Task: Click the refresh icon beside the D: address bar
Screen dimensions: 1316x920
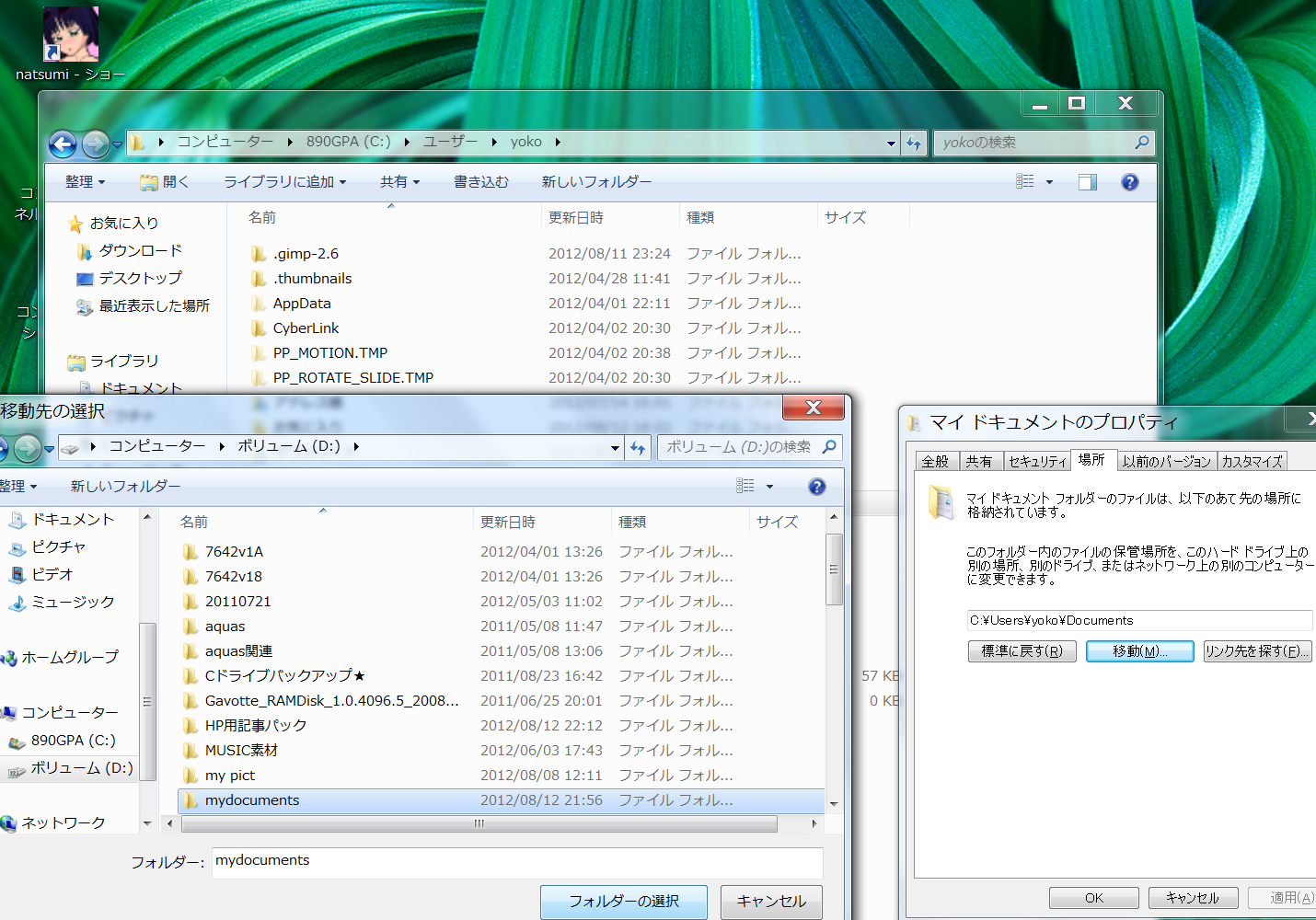Action: (x=638, y=448)
